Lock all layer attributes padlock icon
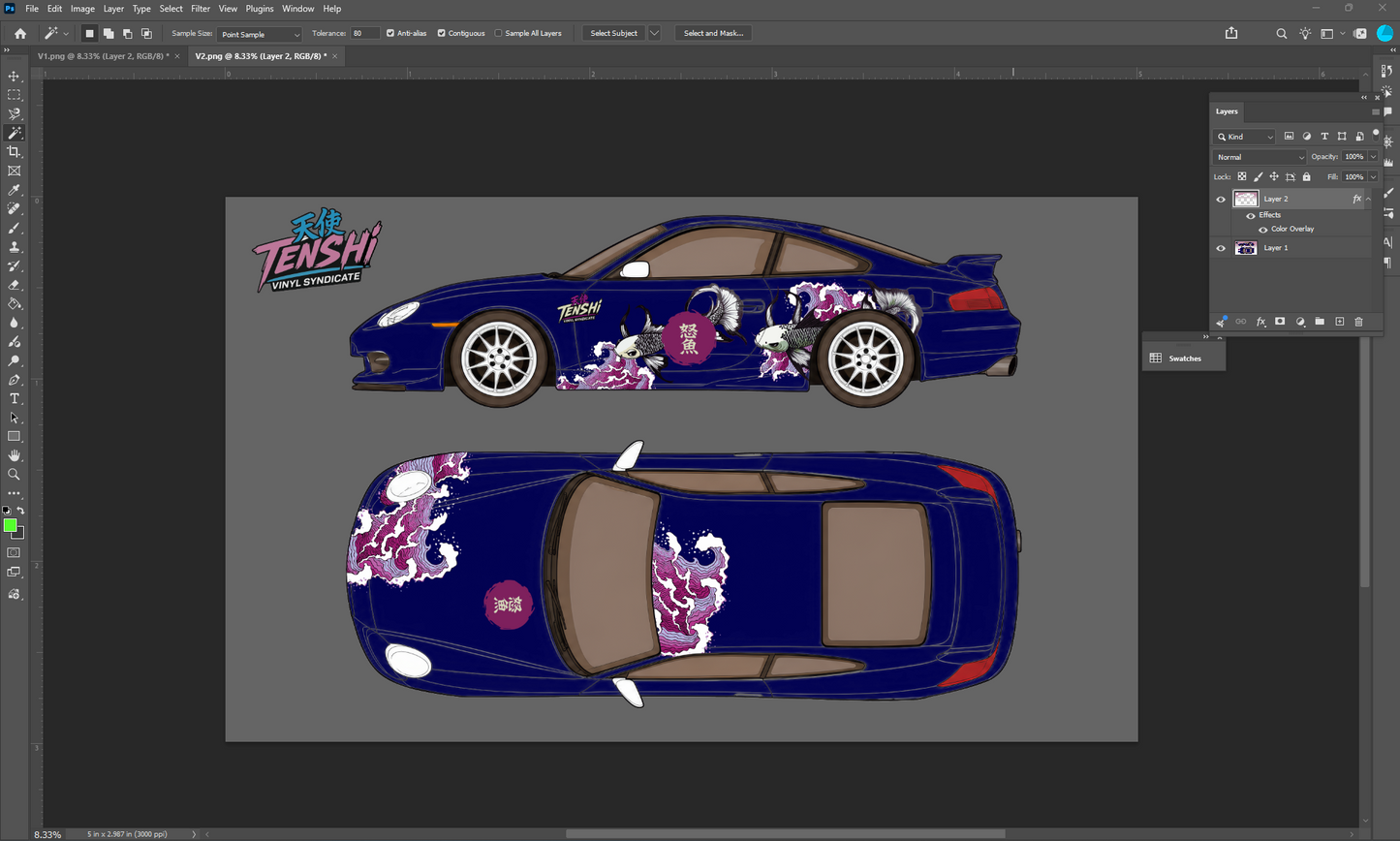This screenshot has width=1400, height=841. pyautogui.click(x=1306, y=177)
